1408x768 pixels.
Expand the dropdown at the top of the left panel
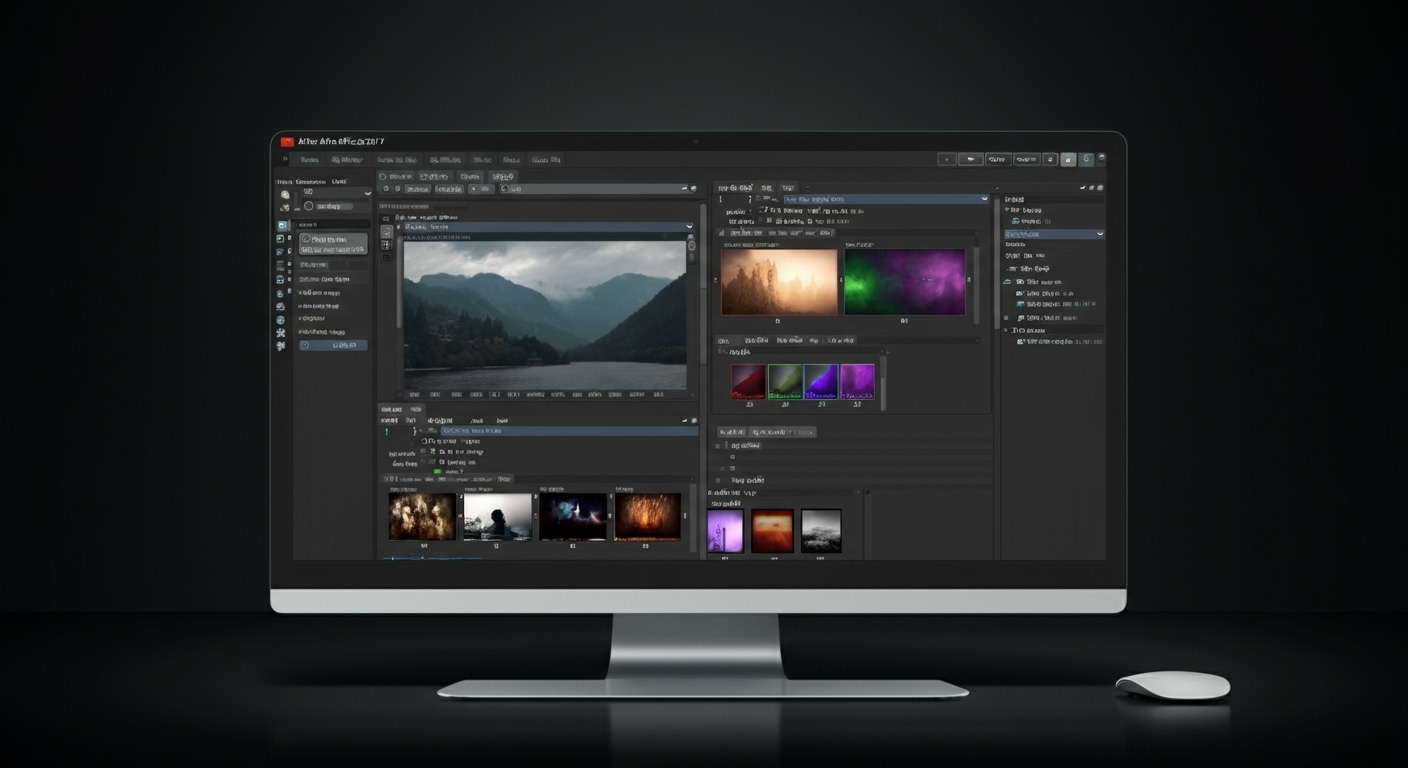tap(366, 192)
